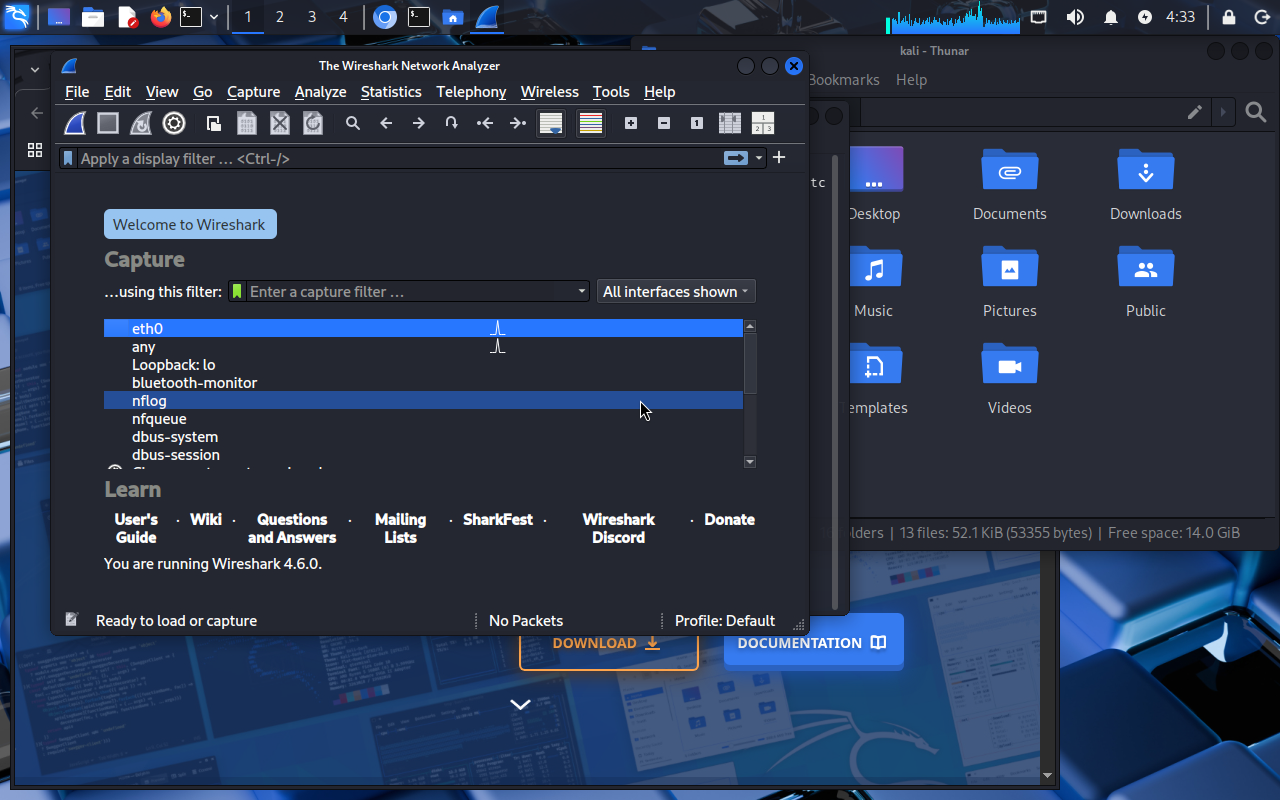This screenshot has width=1280, height=800.
Task: Open capture options gear icon
Action: pos(174,123)
